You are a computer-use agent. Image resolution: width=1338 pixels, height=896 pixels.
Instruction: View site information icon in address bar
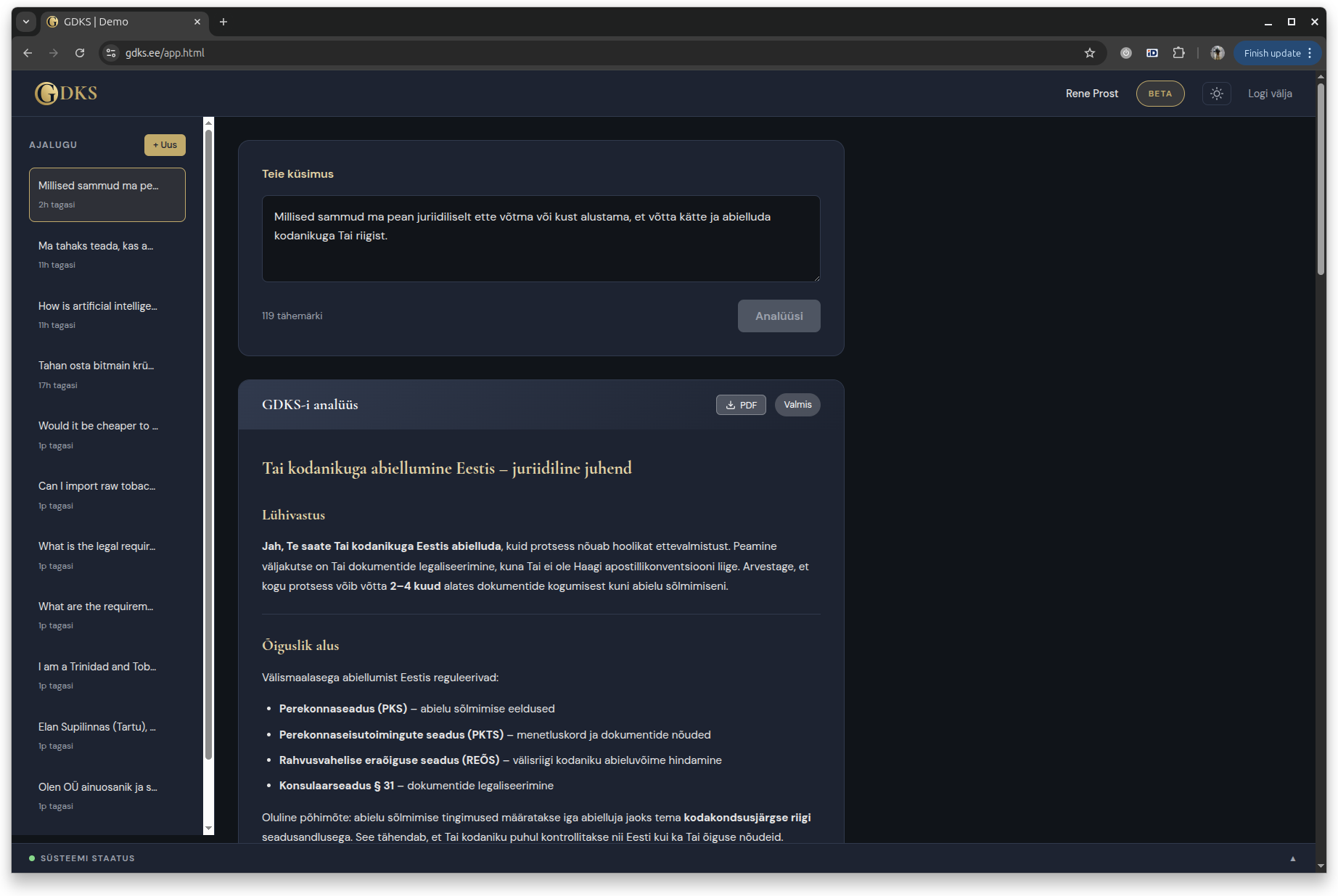pos(111,53)
